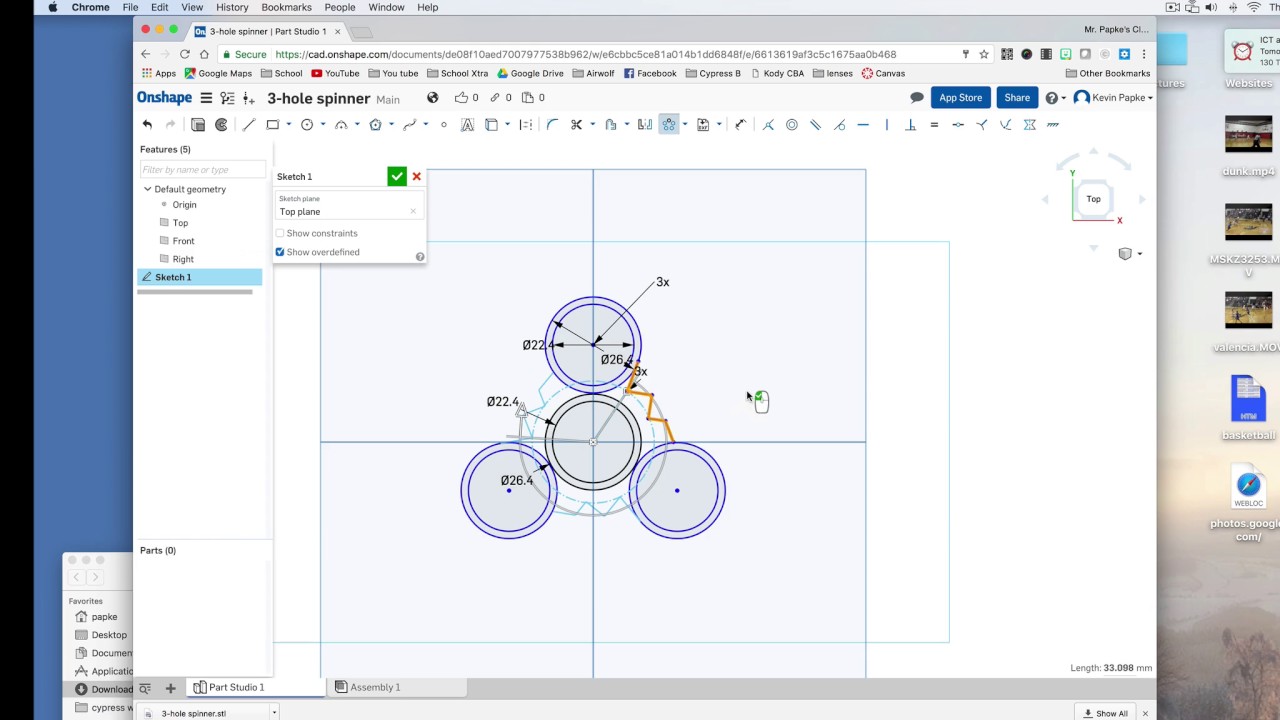Select the Extrude tool

pos(198,125)
